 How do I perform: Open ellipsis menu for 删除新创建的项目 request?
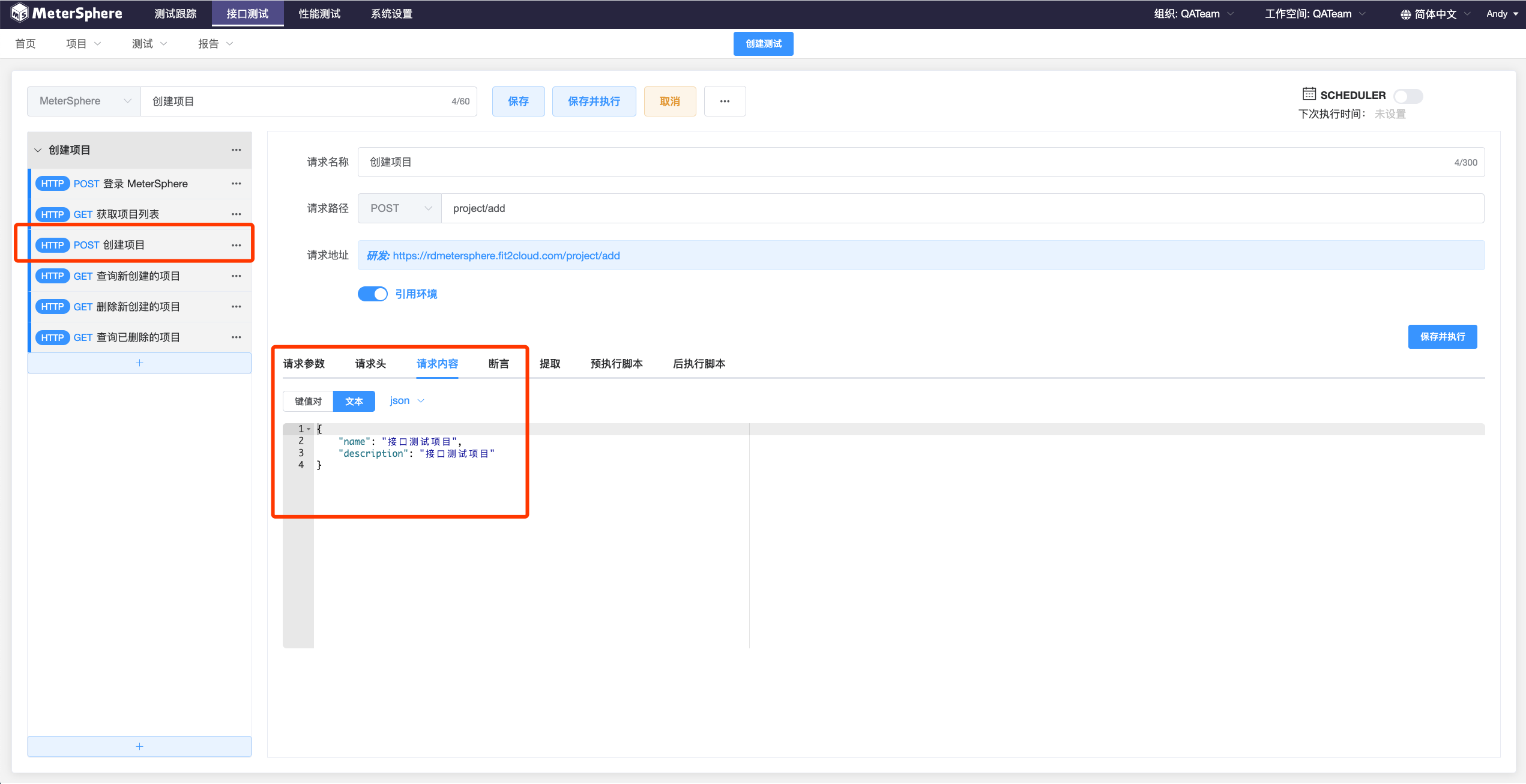tap(236, 307)
